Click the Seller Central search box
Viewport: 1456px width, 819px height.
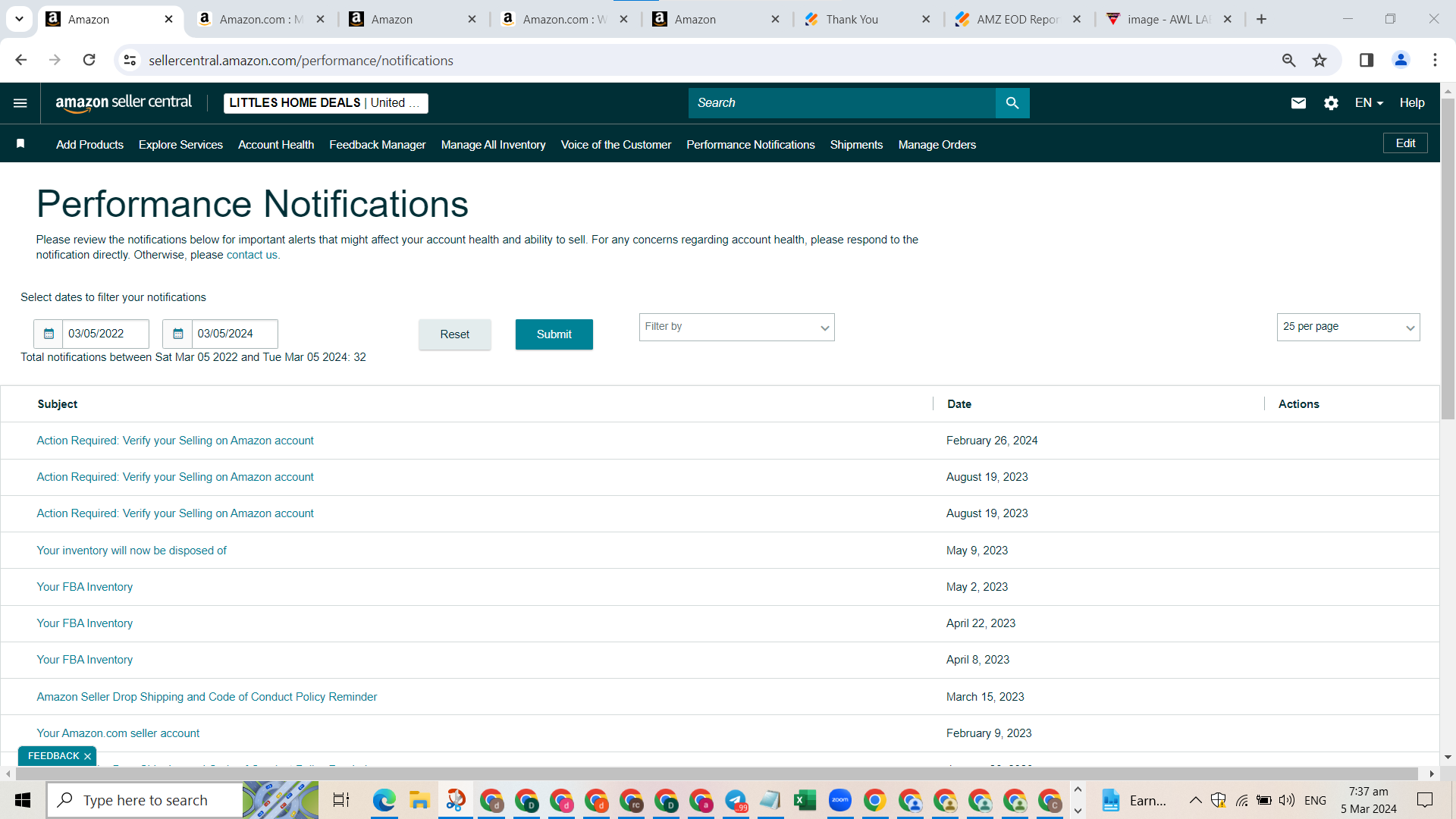coord(842,103)
